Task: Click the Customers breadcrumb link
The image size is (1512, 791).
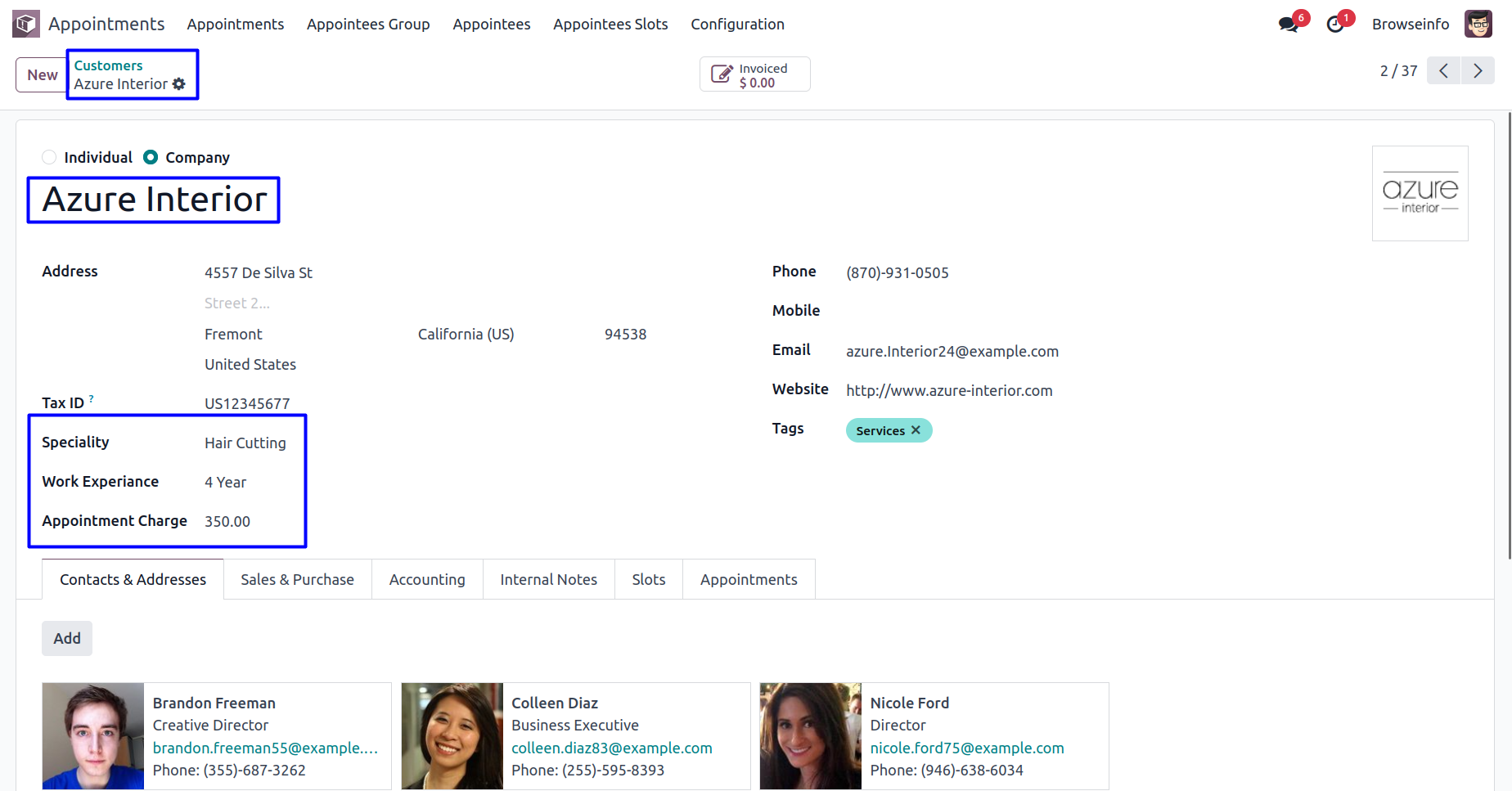Action: pos(108,65)
